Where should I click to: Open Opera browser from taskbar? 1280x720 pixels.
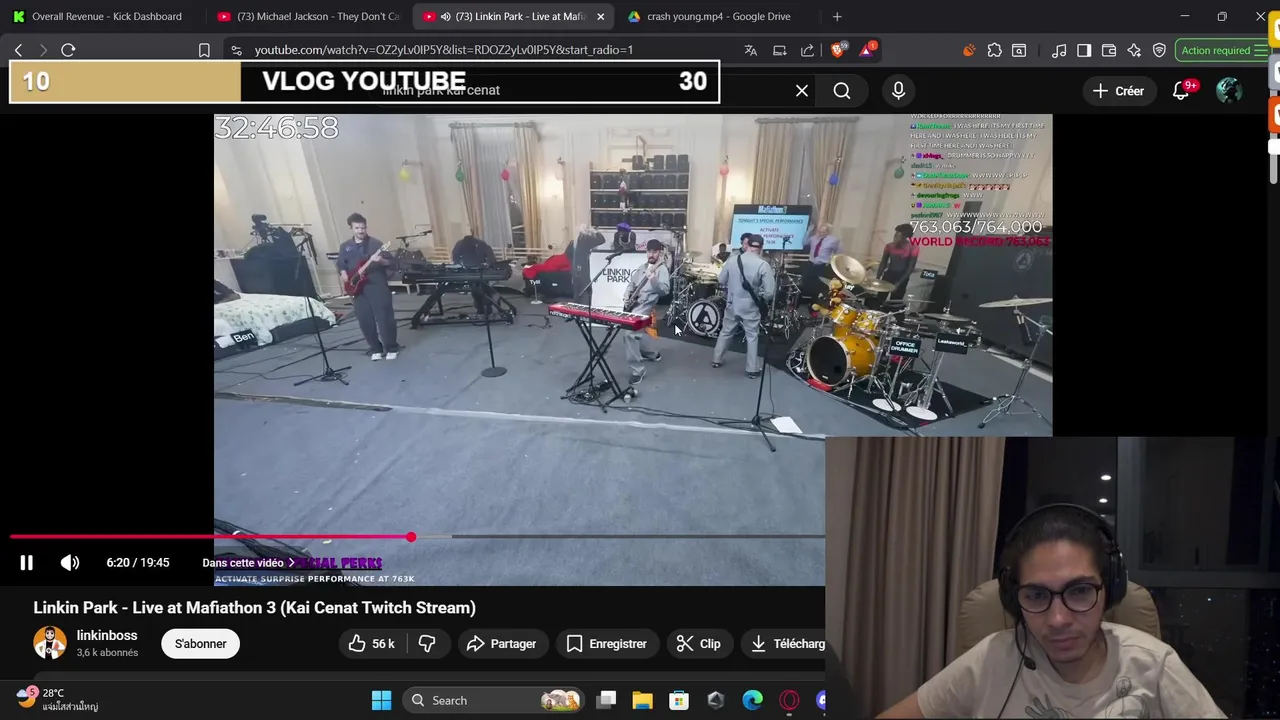(x=789, y=700)
